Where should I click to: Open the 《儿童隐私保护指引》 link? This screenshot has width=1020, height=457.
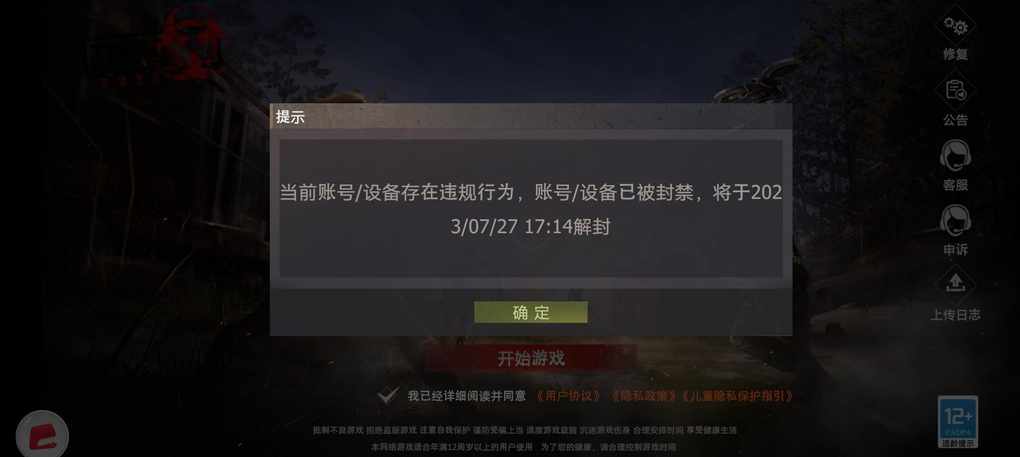pyautogui.click(x=736, y=396)
